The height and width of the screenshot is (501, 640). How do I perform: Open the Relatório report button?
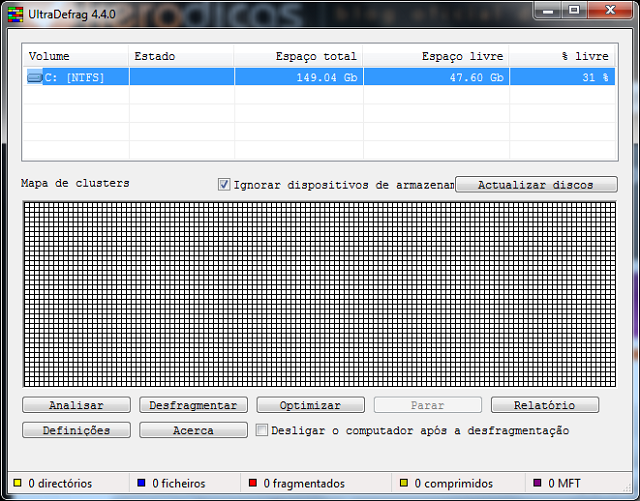click(545, 405)
